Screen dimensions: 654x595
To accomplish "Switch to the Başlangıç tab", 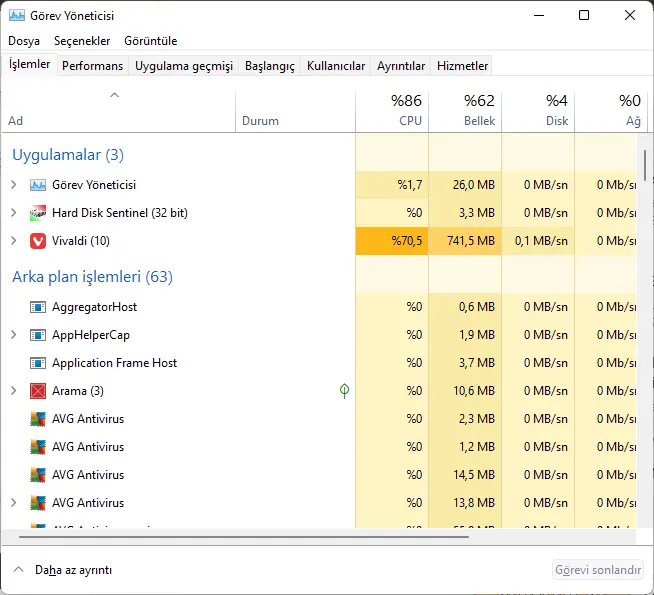I will (x=270, y=66).
